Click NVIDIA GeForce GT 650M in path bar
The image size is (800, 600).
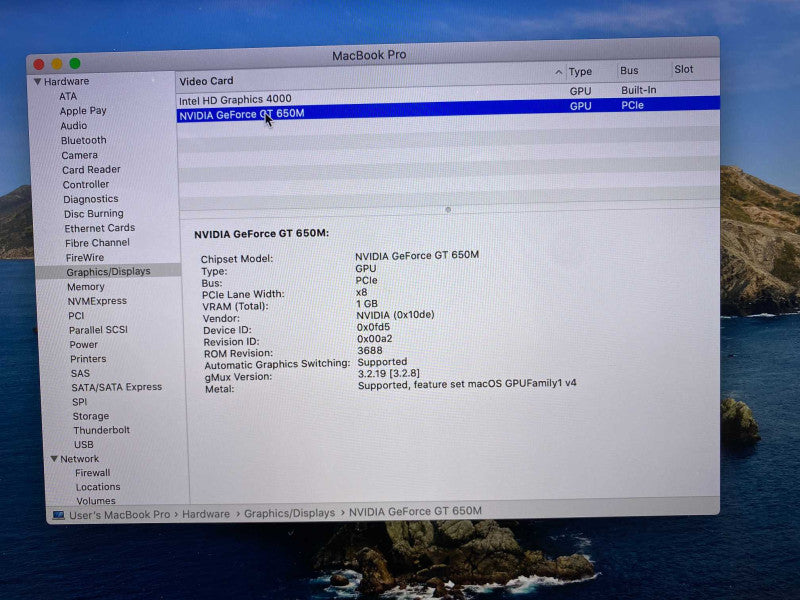pos(415,511)
